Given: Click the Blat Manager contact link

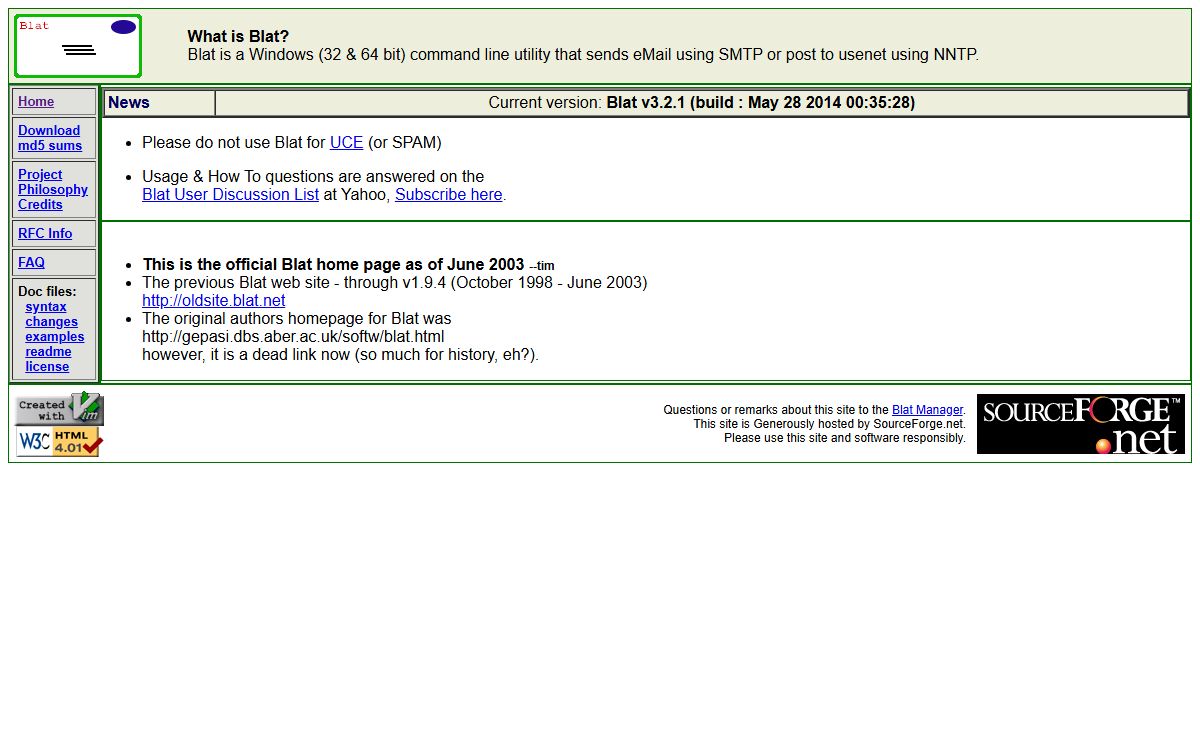Looking at the screenshot, I should point(927,409).
